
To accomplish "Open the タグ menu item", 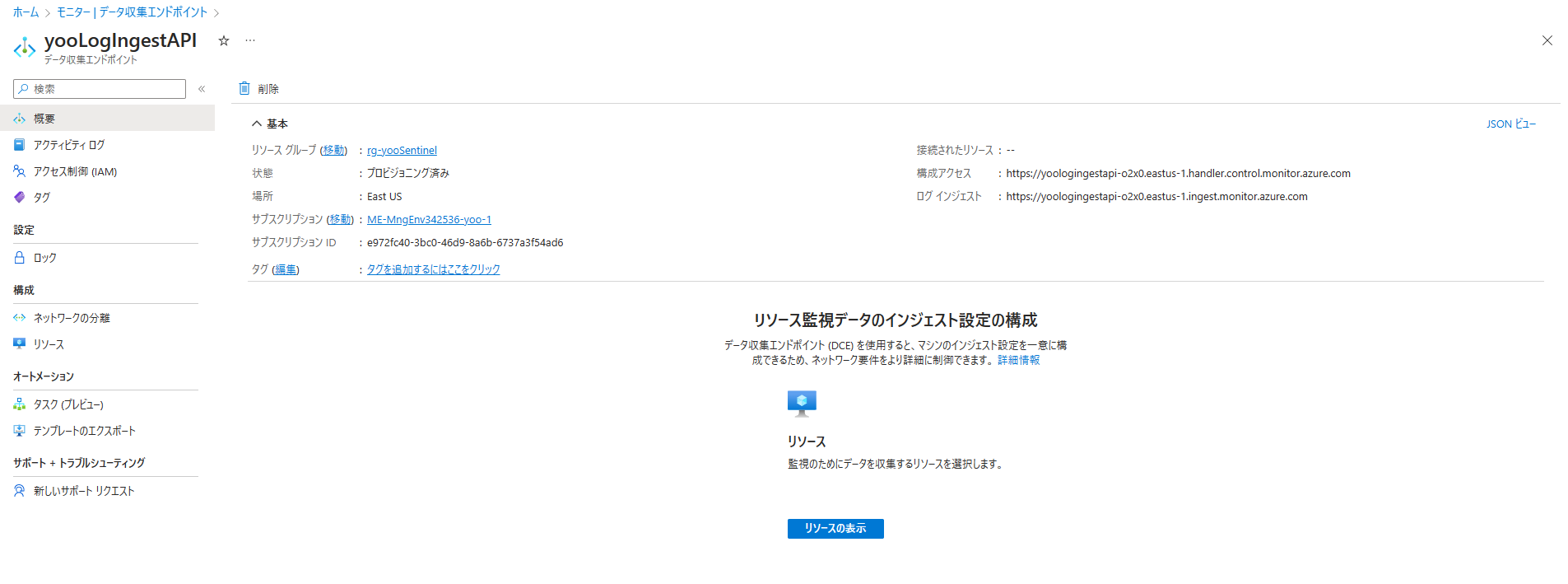I will click(x=107, y=198).
